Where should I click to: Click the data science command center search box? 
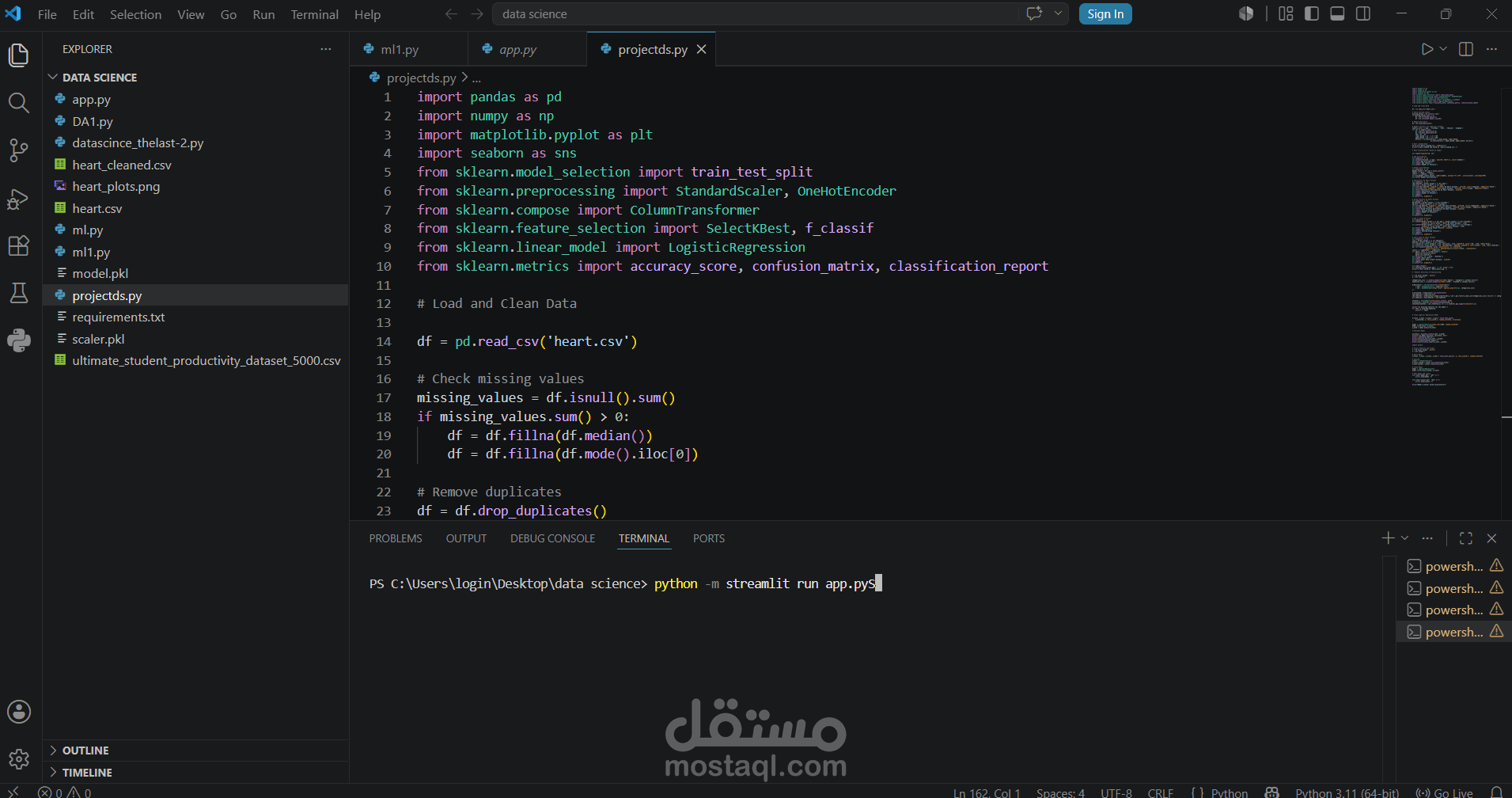click(756, 13)
